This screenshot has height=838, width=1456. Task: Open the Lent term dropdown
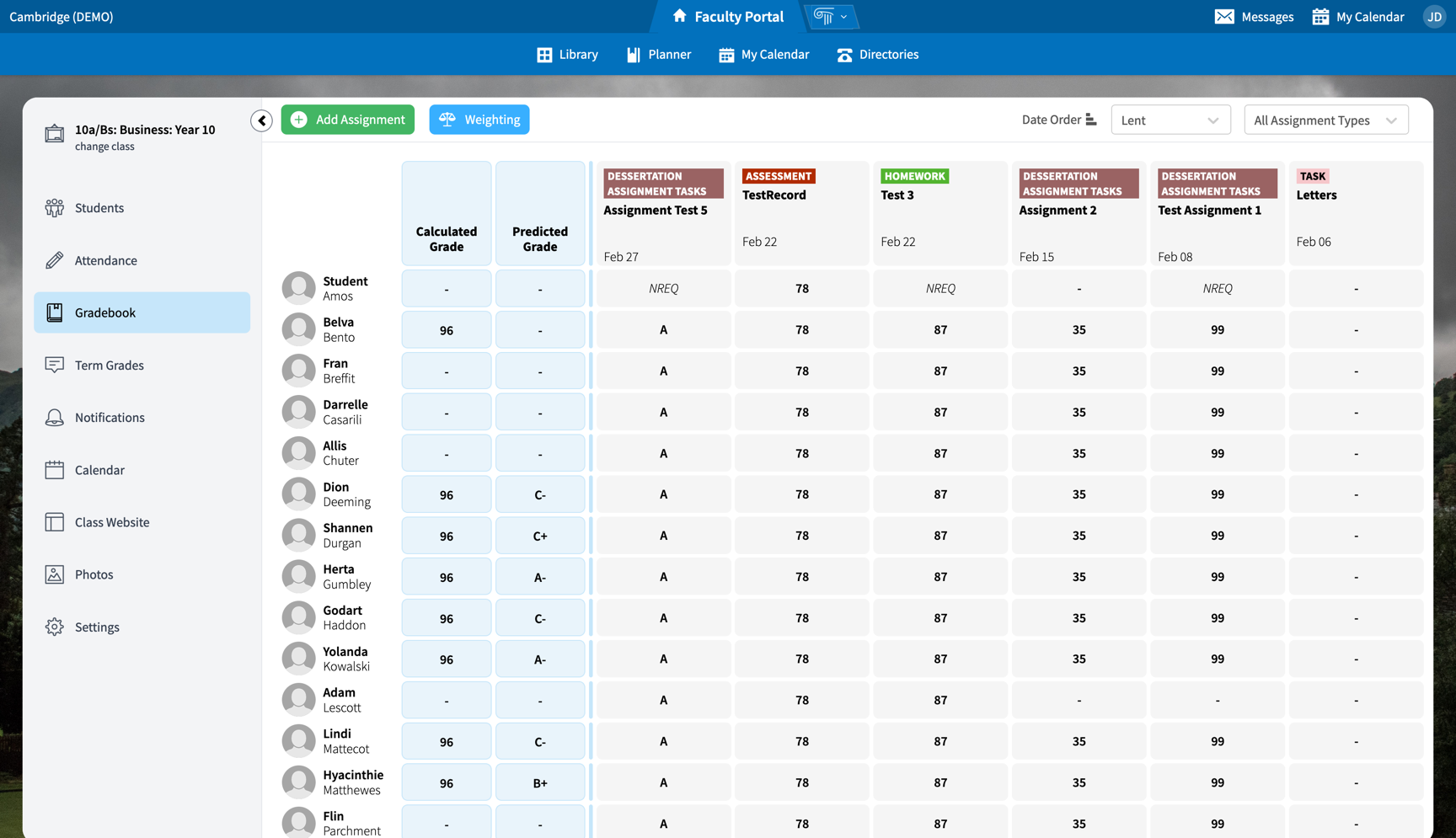(x=1170, y=119)
